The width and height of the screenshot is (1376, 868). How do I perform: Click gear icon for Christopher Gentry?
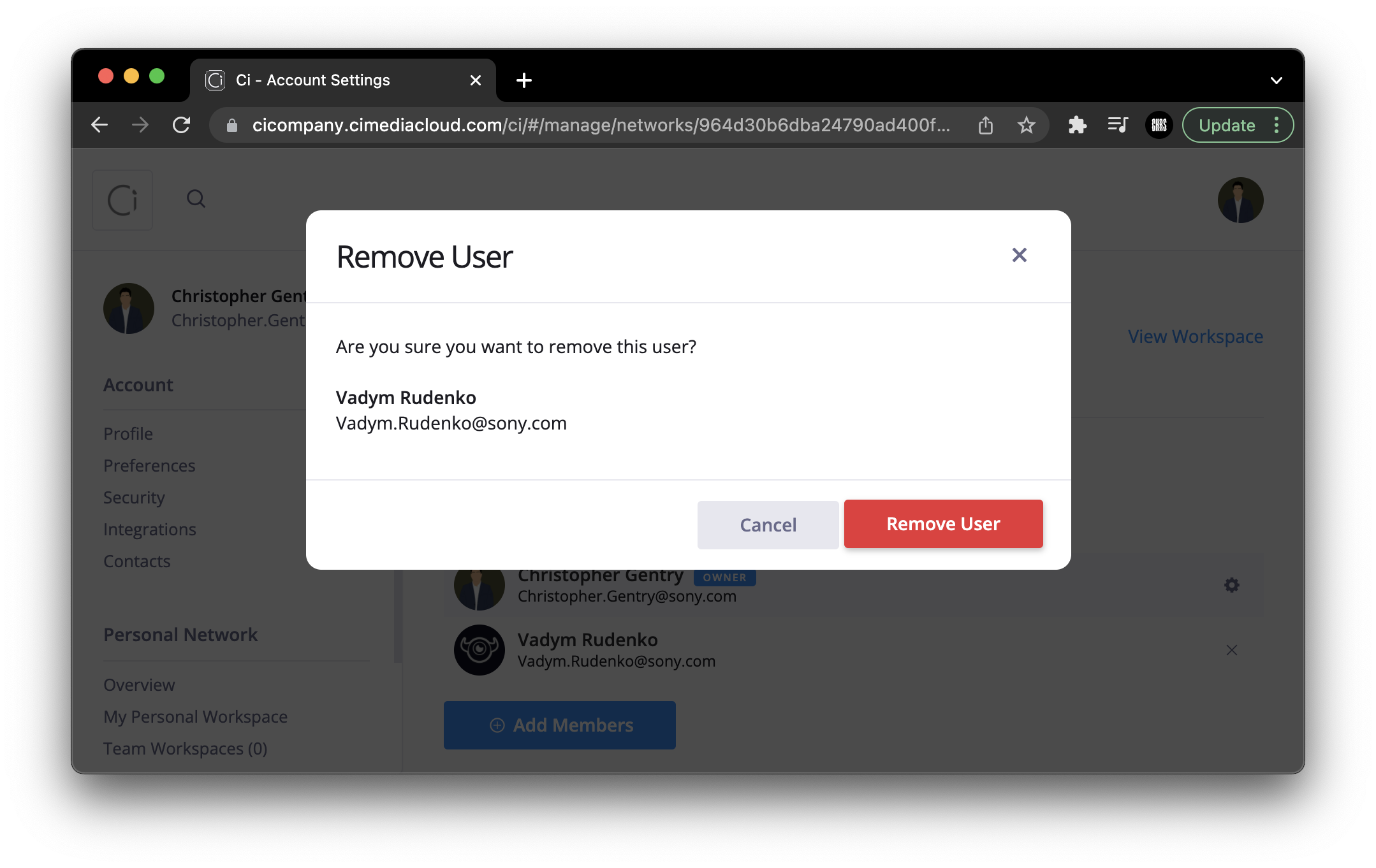click(x=1231, y=585)
